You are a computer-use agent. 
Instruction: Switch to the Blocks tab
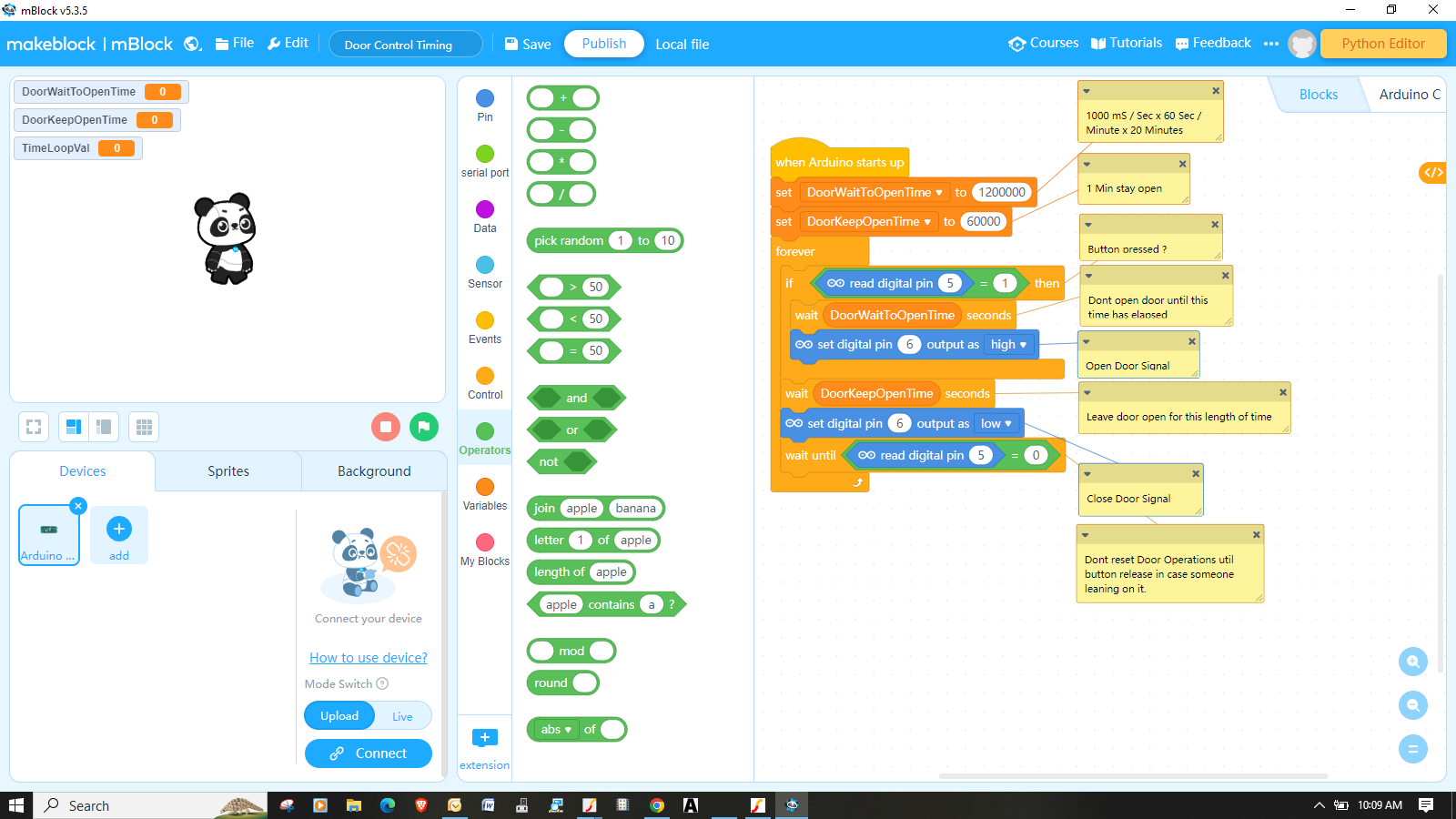[x=1319, y=95]
